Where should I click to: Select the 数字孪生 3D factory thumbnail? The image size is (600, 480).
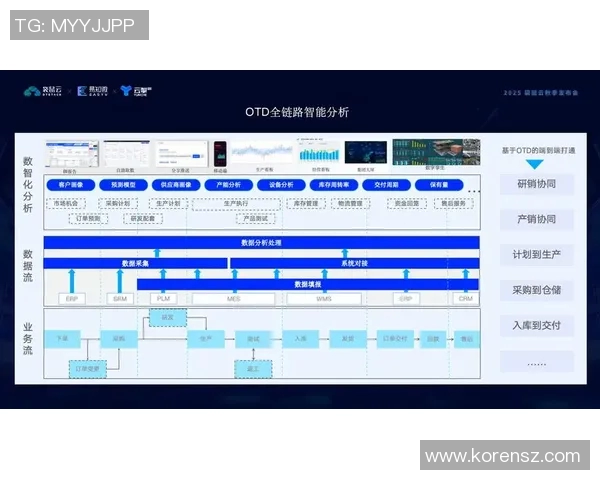pyautogui.click(x=436, y=152)
